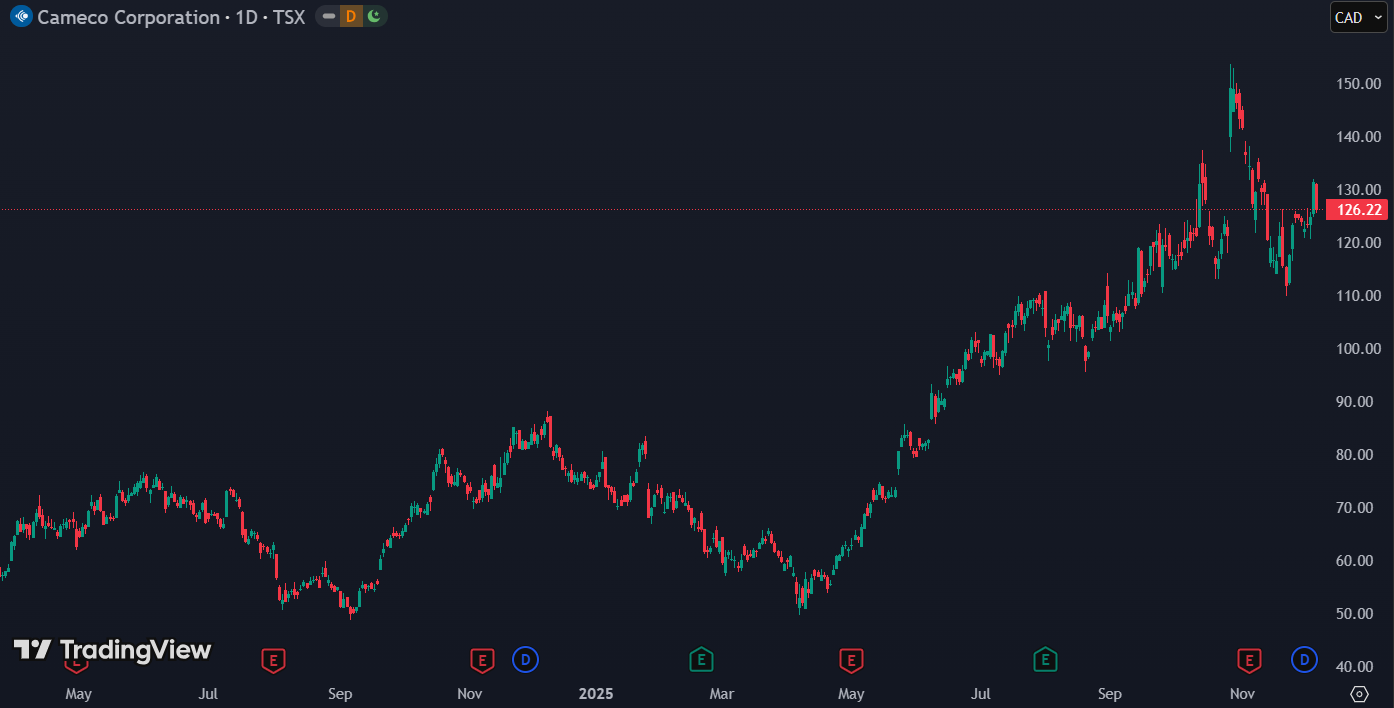Click the 100.00 price scale label
Viewport: 1394px width, 708px height.
pos(1359,349)
